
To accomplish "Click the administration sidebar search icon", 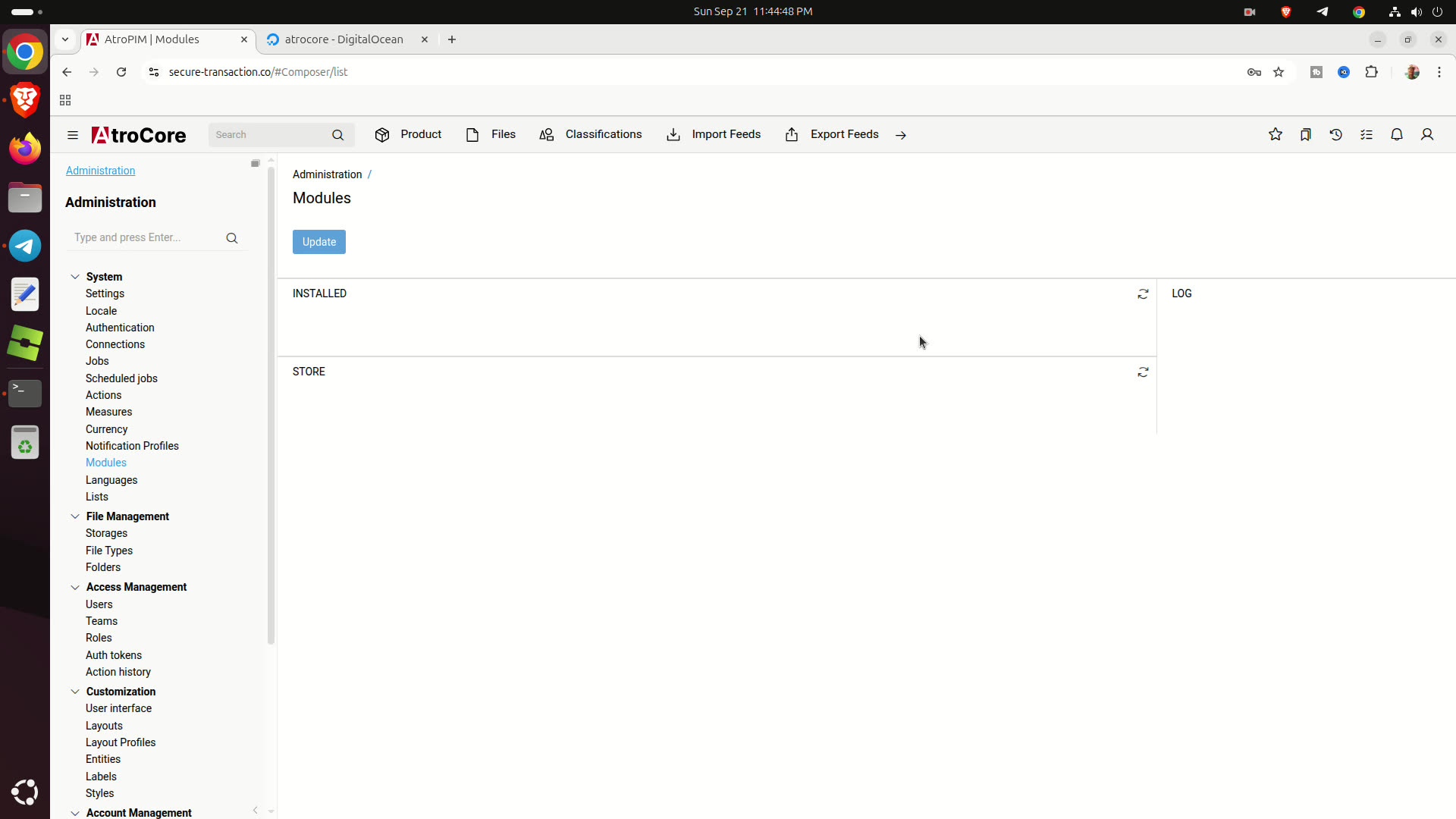I will (x=232, y=238).
